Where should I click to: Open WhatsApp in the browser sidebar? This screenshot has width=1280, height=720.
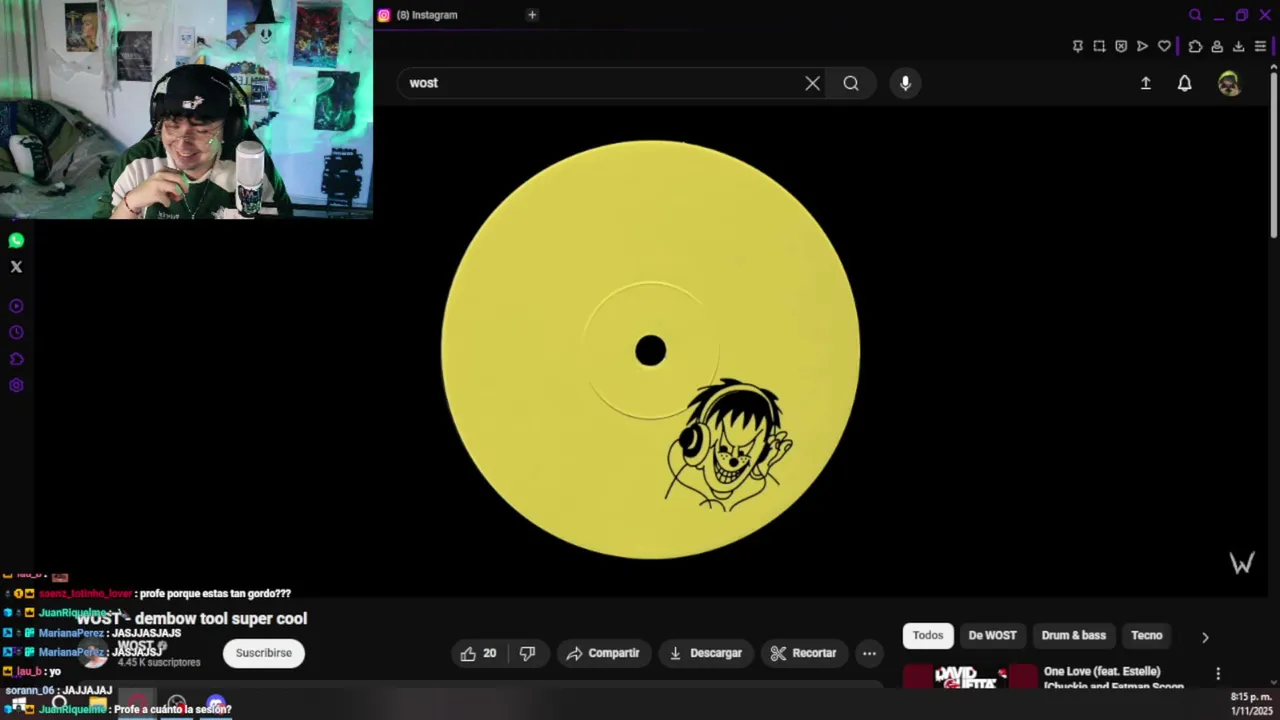(16, 240)
